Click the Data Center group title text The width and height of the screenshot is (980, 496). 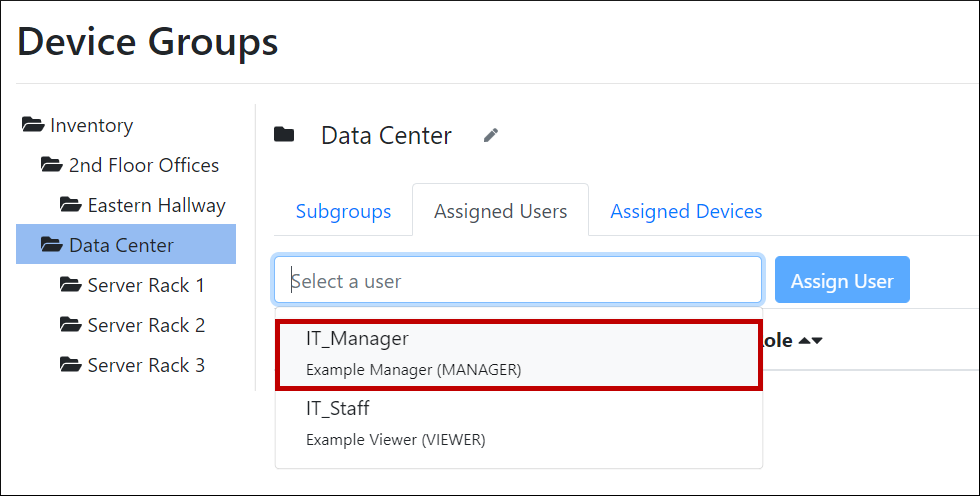(386, 135)
